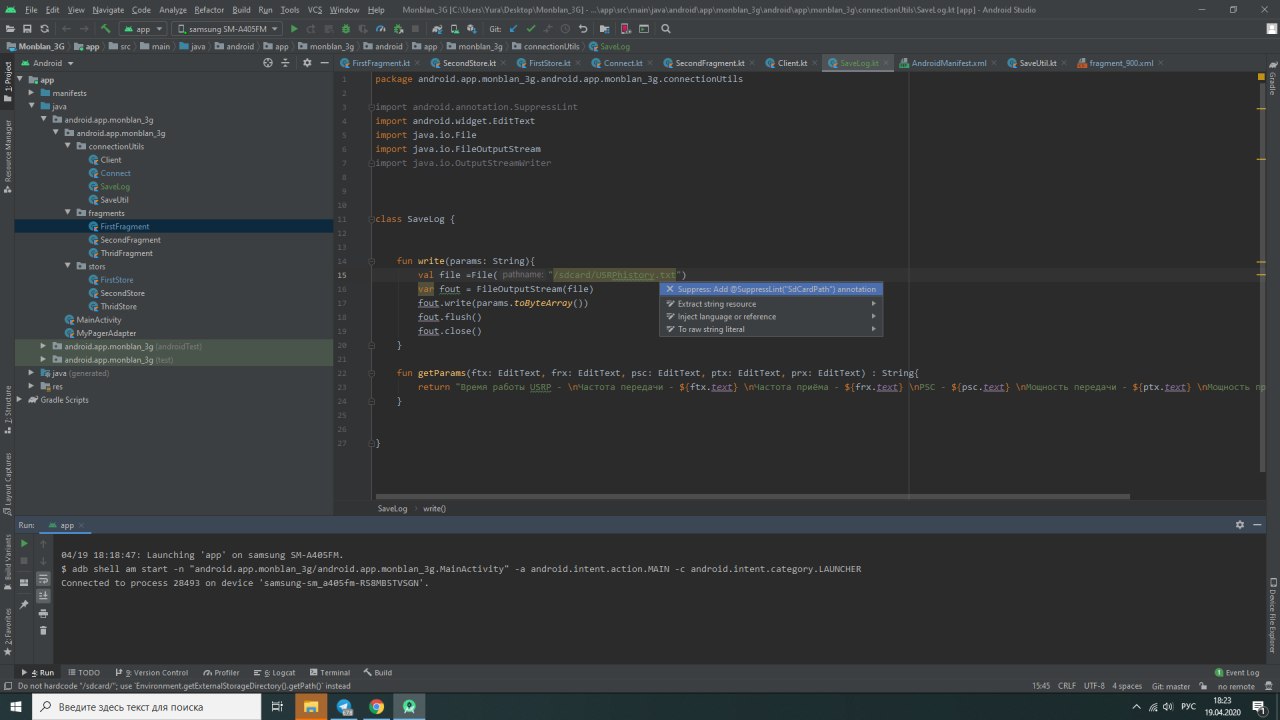The height and width of the screenshot is (720, 1280).
Task: Click the Git: master branch widget
Action: click(x=1170, y=686)
